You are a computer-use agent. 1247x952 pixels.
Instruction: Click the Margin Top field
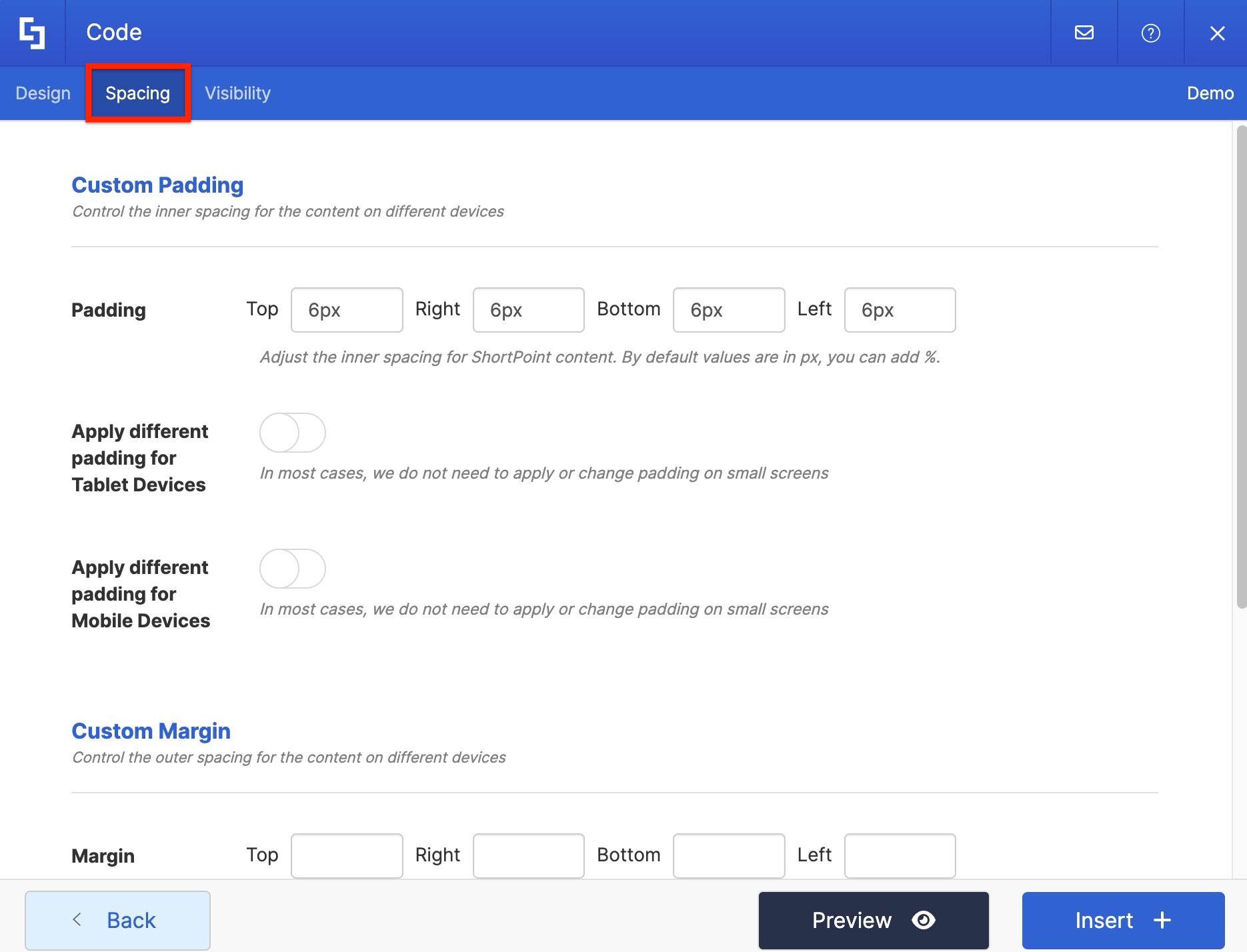tap(347, 856)
